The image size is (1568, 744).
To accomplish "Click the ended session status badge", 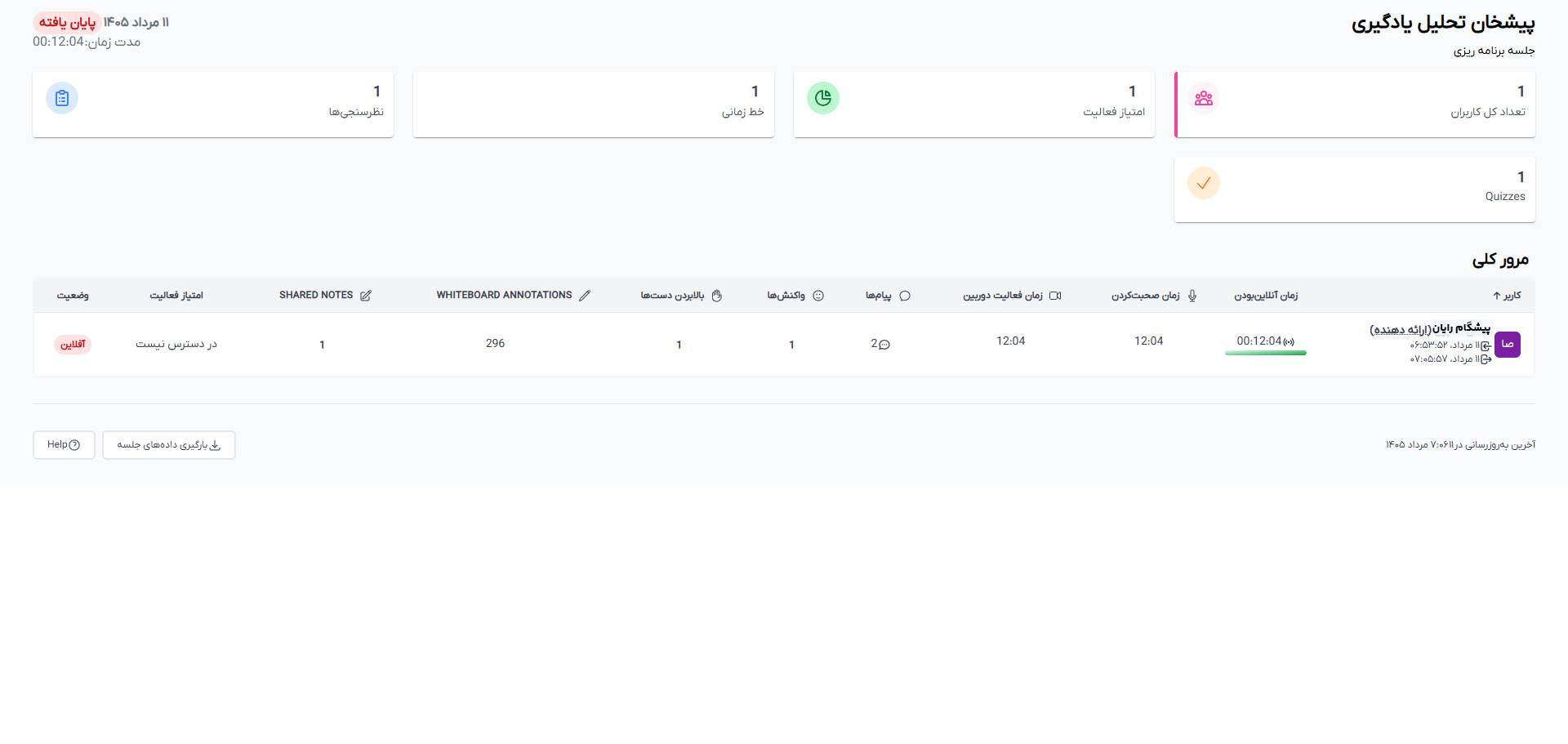I will pos(67,22).
